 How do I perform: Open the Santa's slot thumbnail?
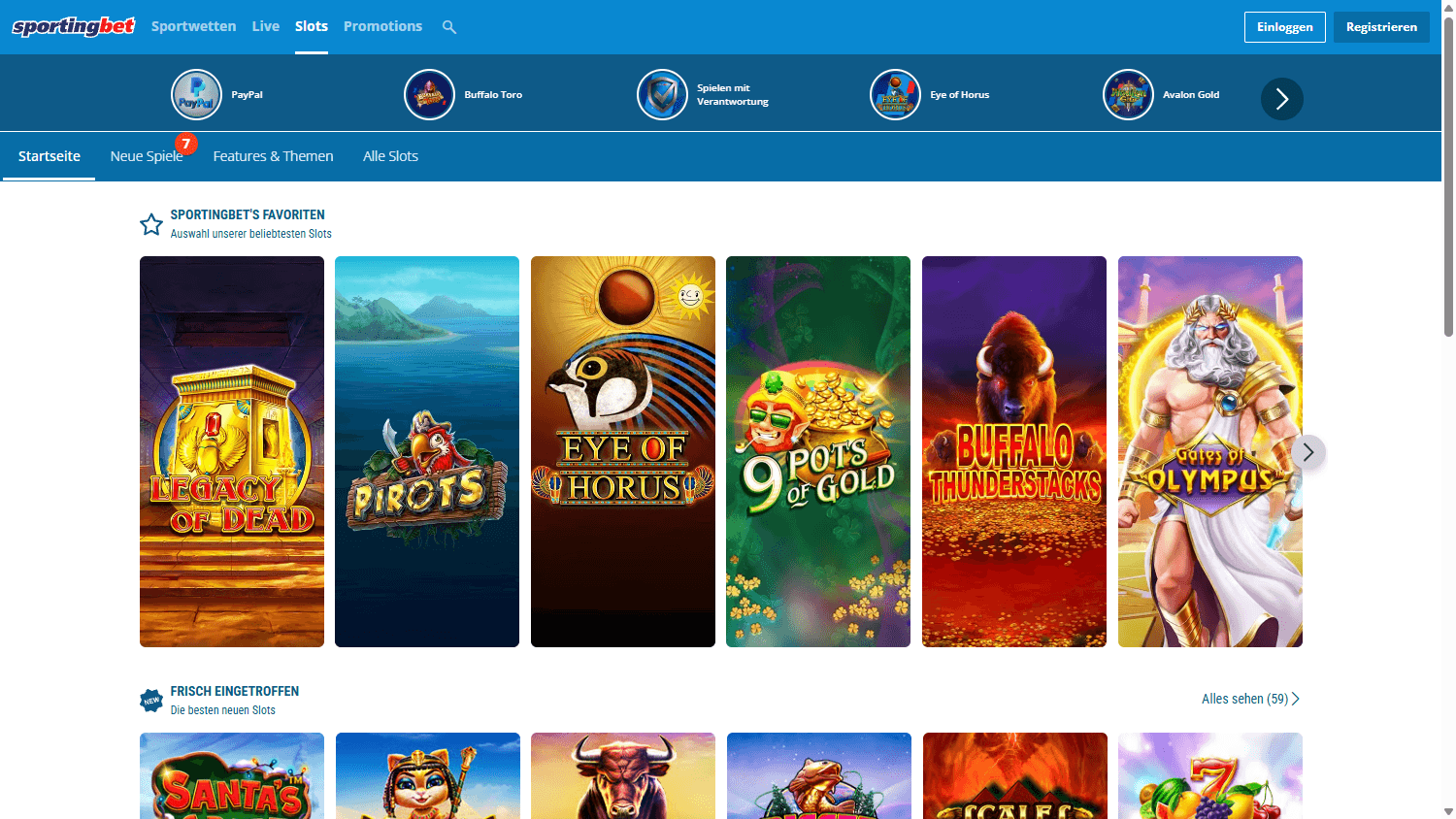232,776
